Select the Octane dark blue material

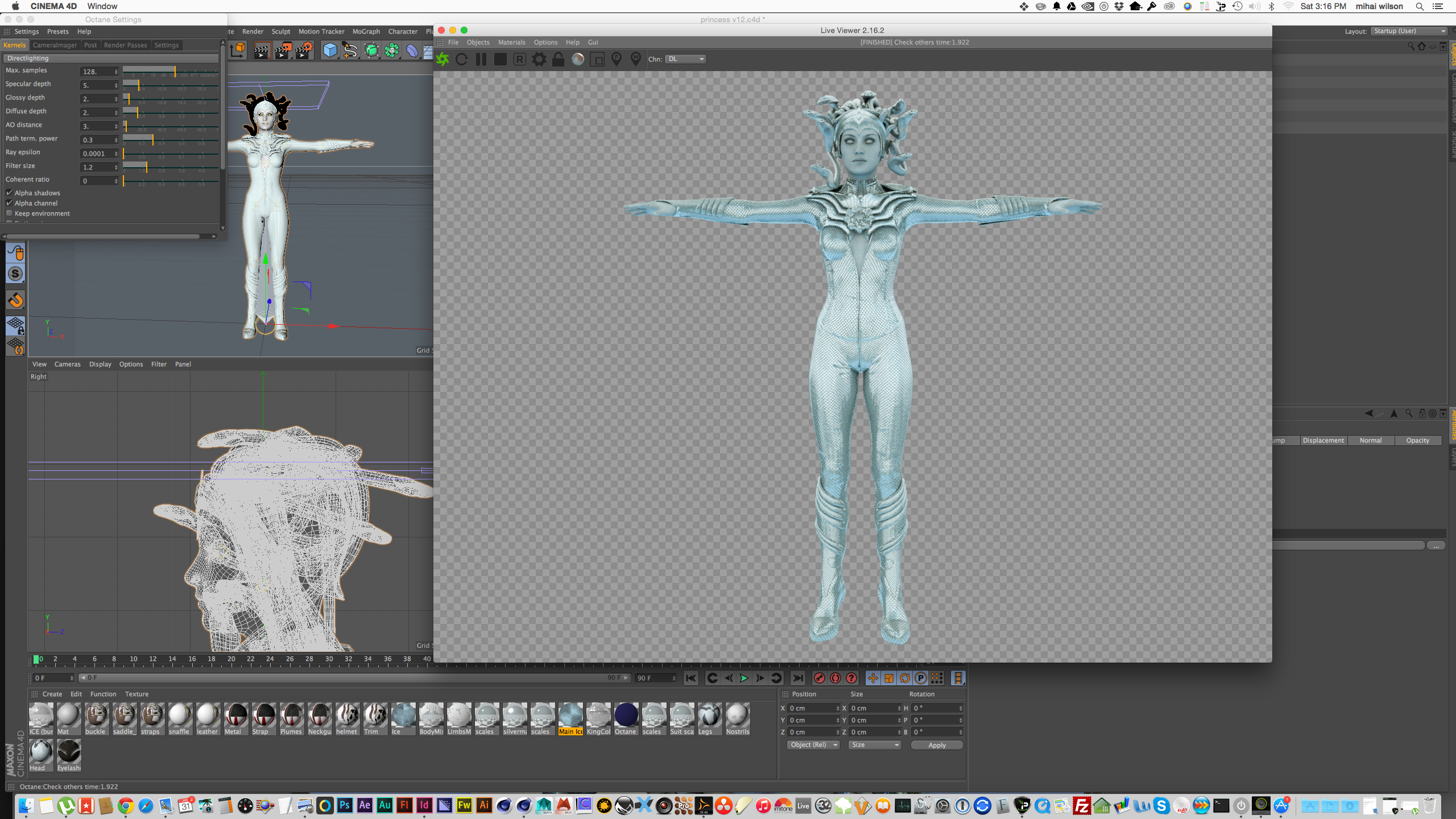pyautogui.click(x=626, y=719)
